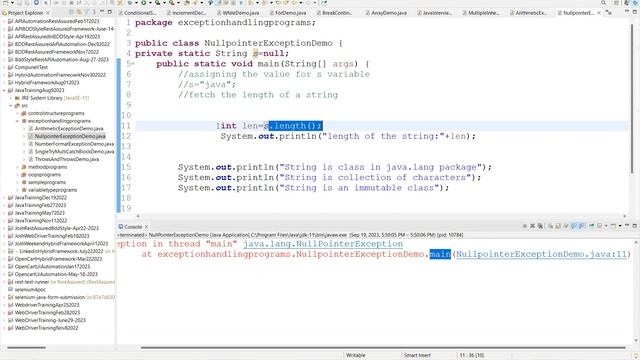Toggle Scroll Lock in Console toolbar

(x=558, y=226)
